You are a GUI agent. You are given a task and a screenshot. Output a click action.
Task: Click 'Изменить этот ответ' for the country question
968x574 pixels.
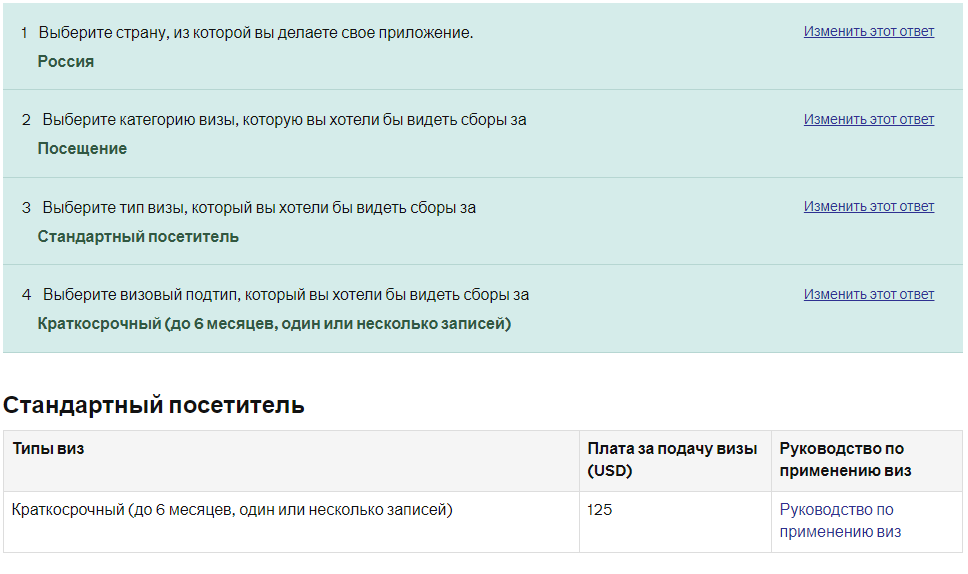pyautogui.click(x=869, y=31)
